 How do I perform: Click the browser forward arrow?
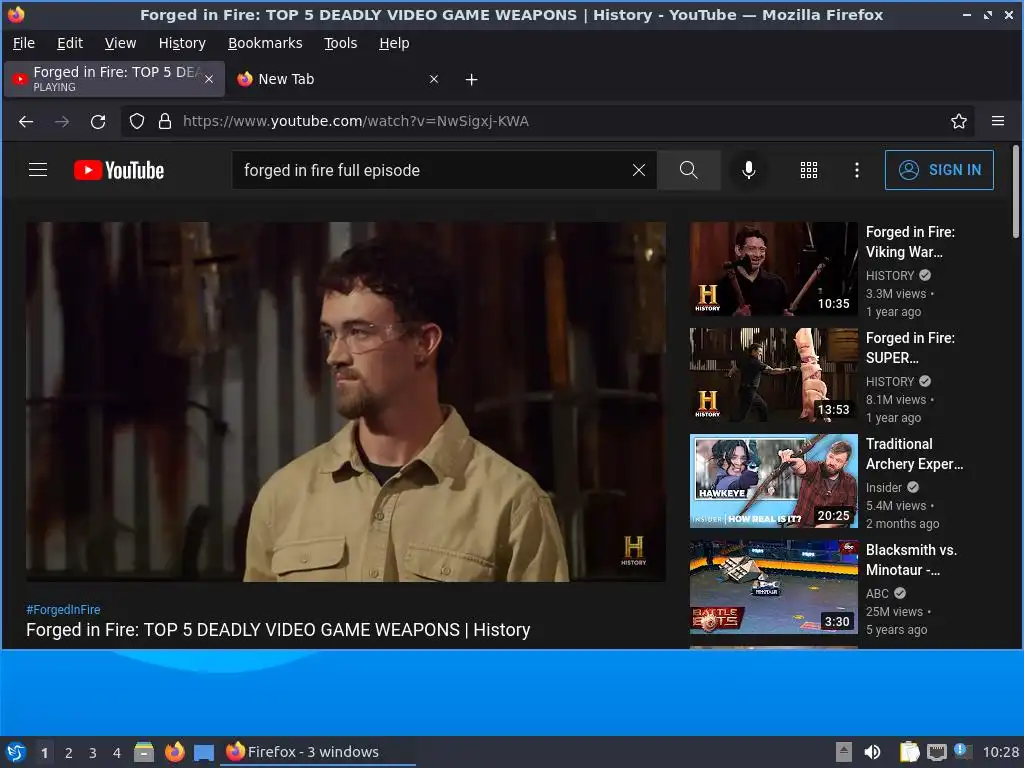pyautogui.click(x=62, y=121)
